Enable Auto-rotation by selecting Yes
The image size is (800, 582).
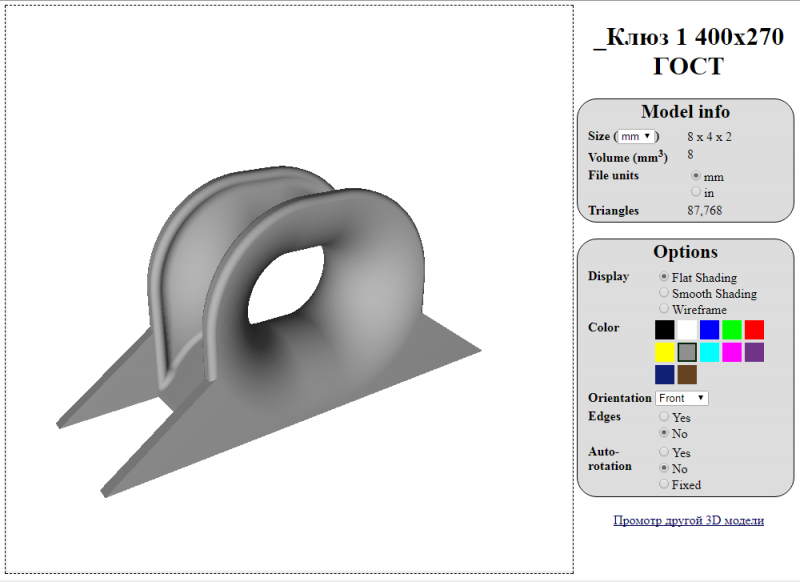tap(664, 452)
